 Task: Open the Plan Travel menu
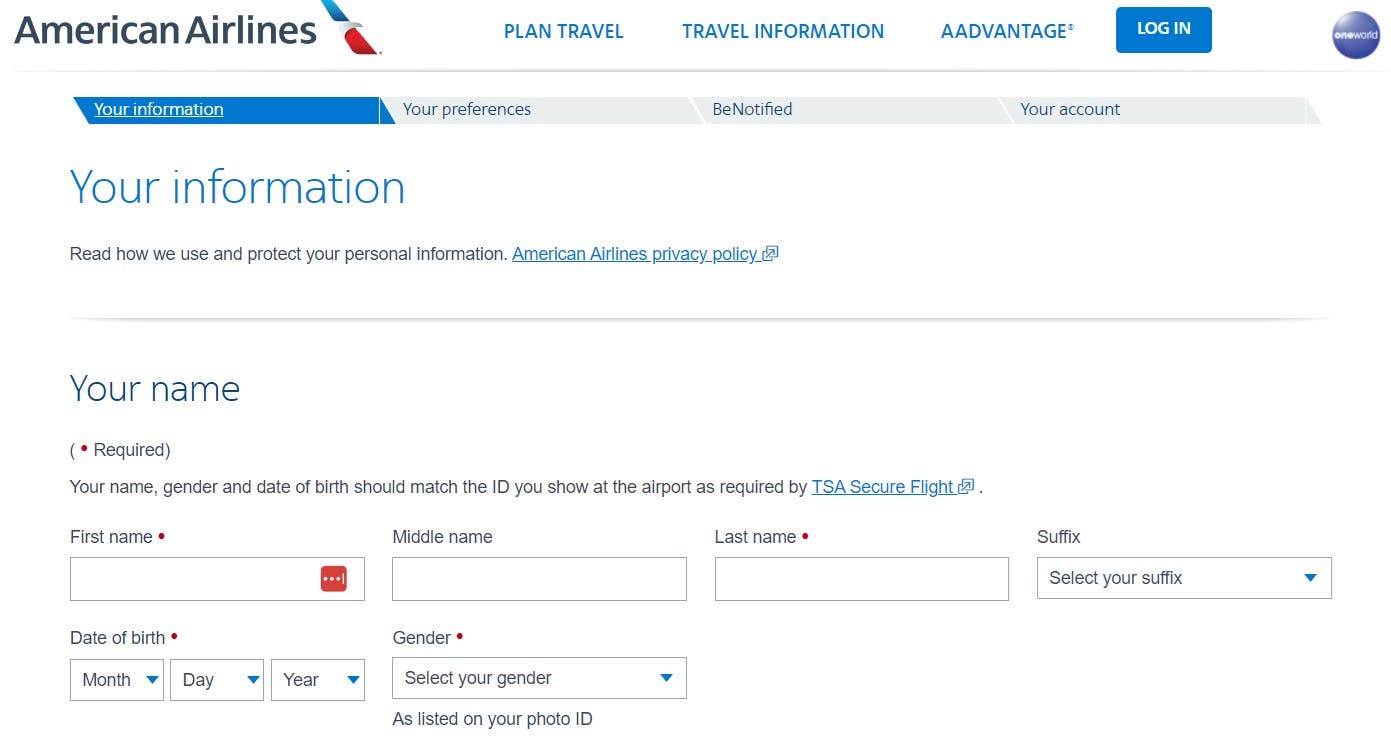[563, 32]
